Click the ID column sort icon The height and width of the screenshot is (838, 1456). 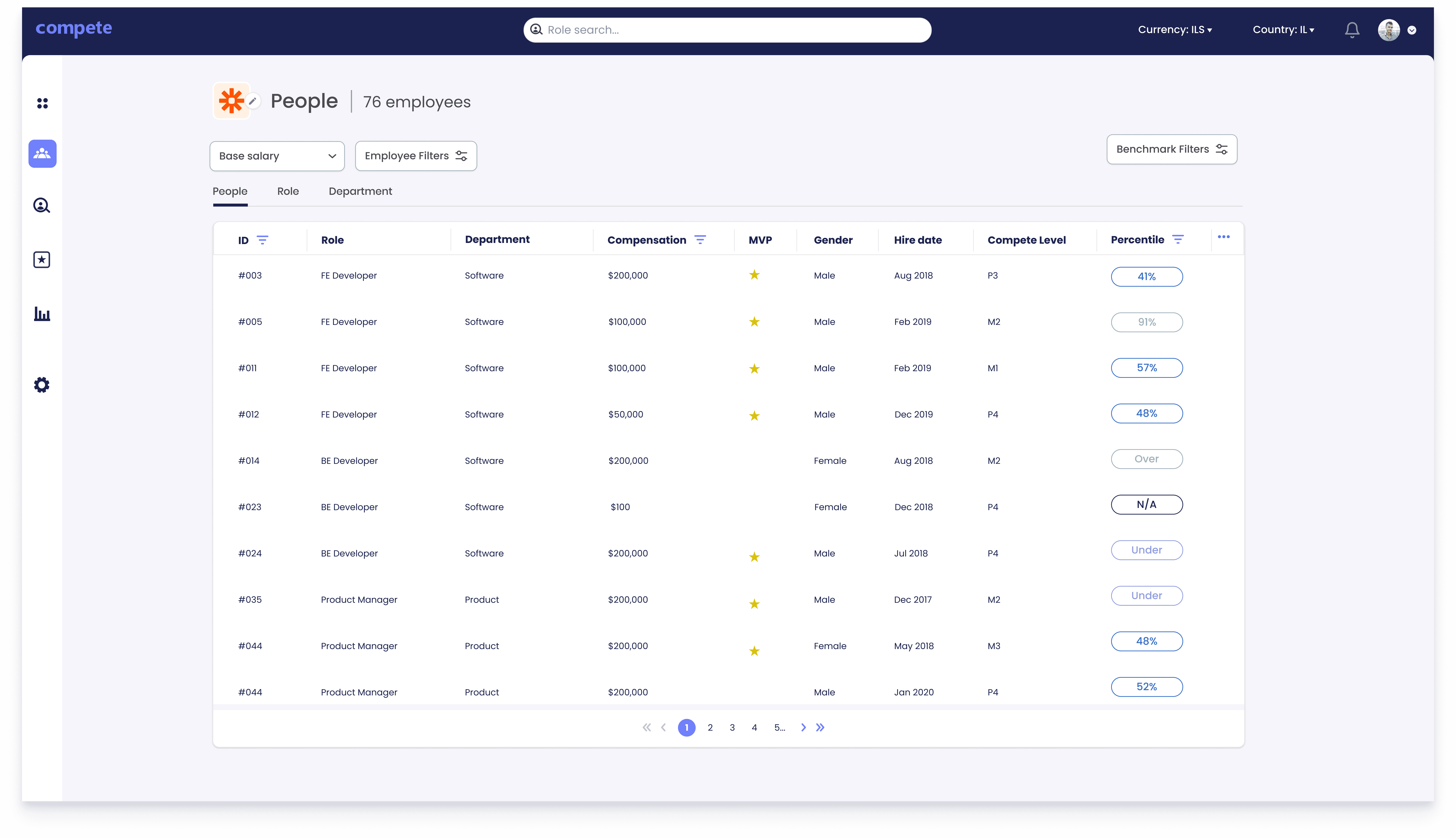263,240
